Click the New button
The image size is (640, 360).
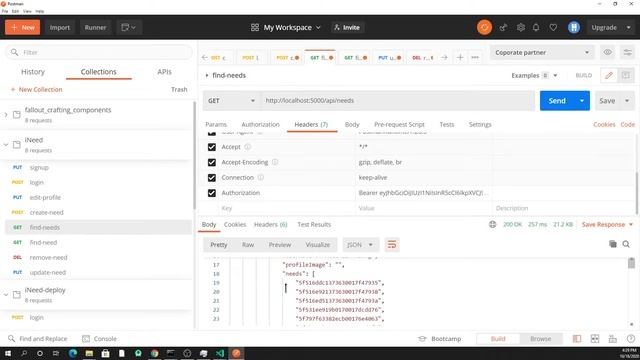pyautogui.click(x=22, y=27)
